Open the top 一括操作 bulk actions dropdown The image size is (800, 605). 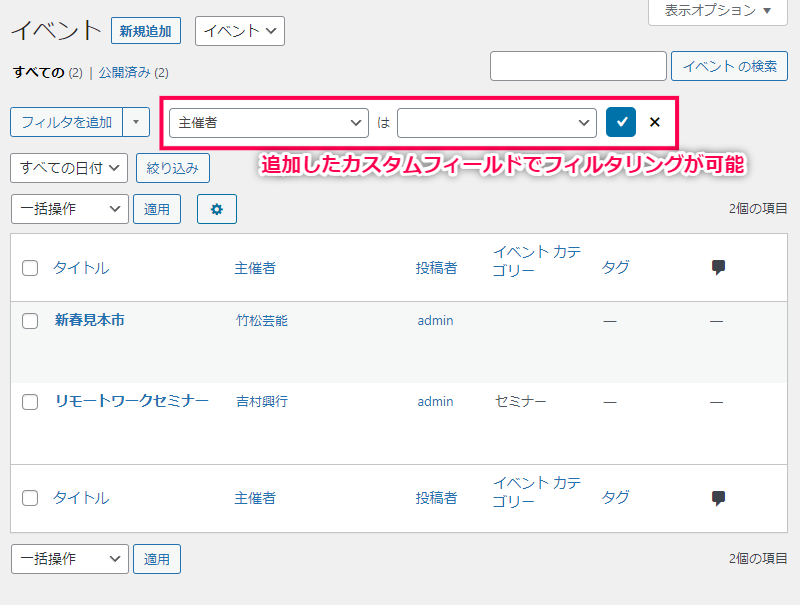pyautogui.click(x=70, y=209)
